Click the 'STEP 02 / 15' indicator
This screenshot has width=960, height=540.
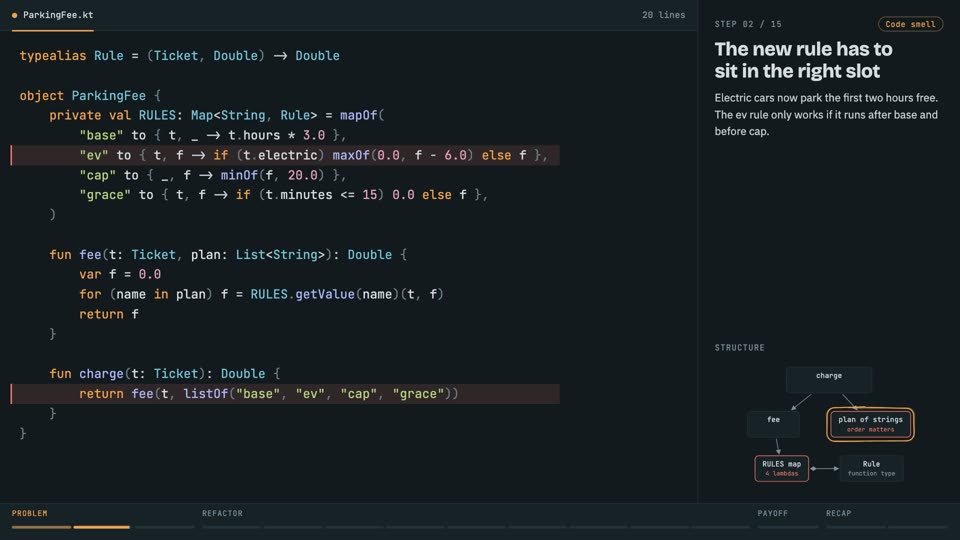(748, 24)
